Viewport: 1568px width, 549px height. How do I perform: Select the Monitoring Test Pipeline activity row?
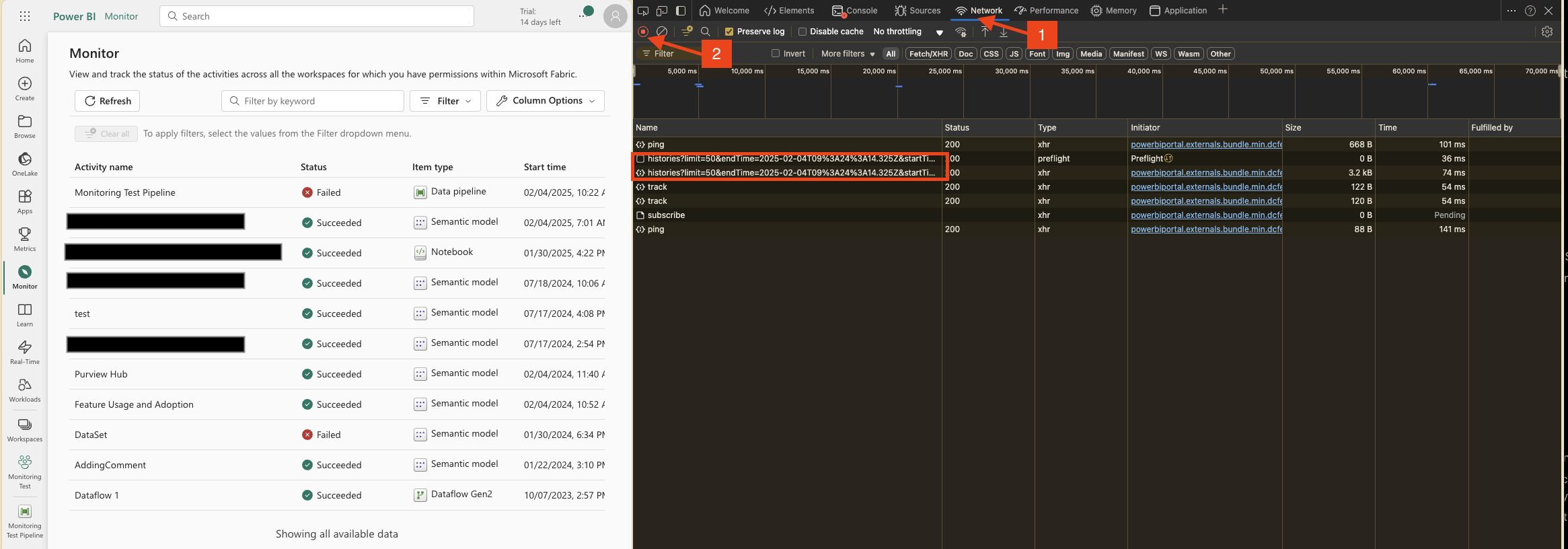pos(125,192)
